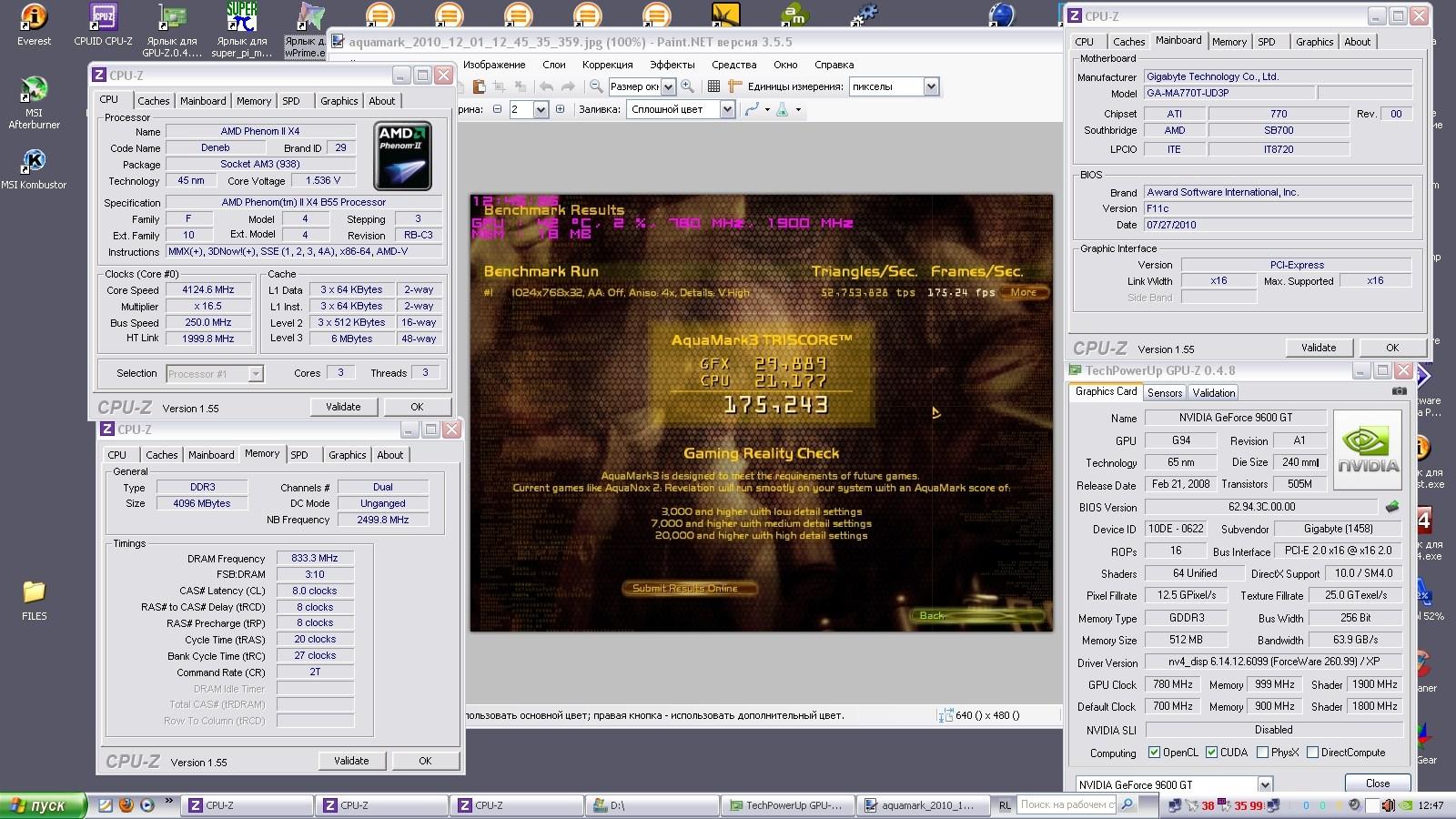
Task: Open the Заливка fill style dropdown
Action: [727, 109]
